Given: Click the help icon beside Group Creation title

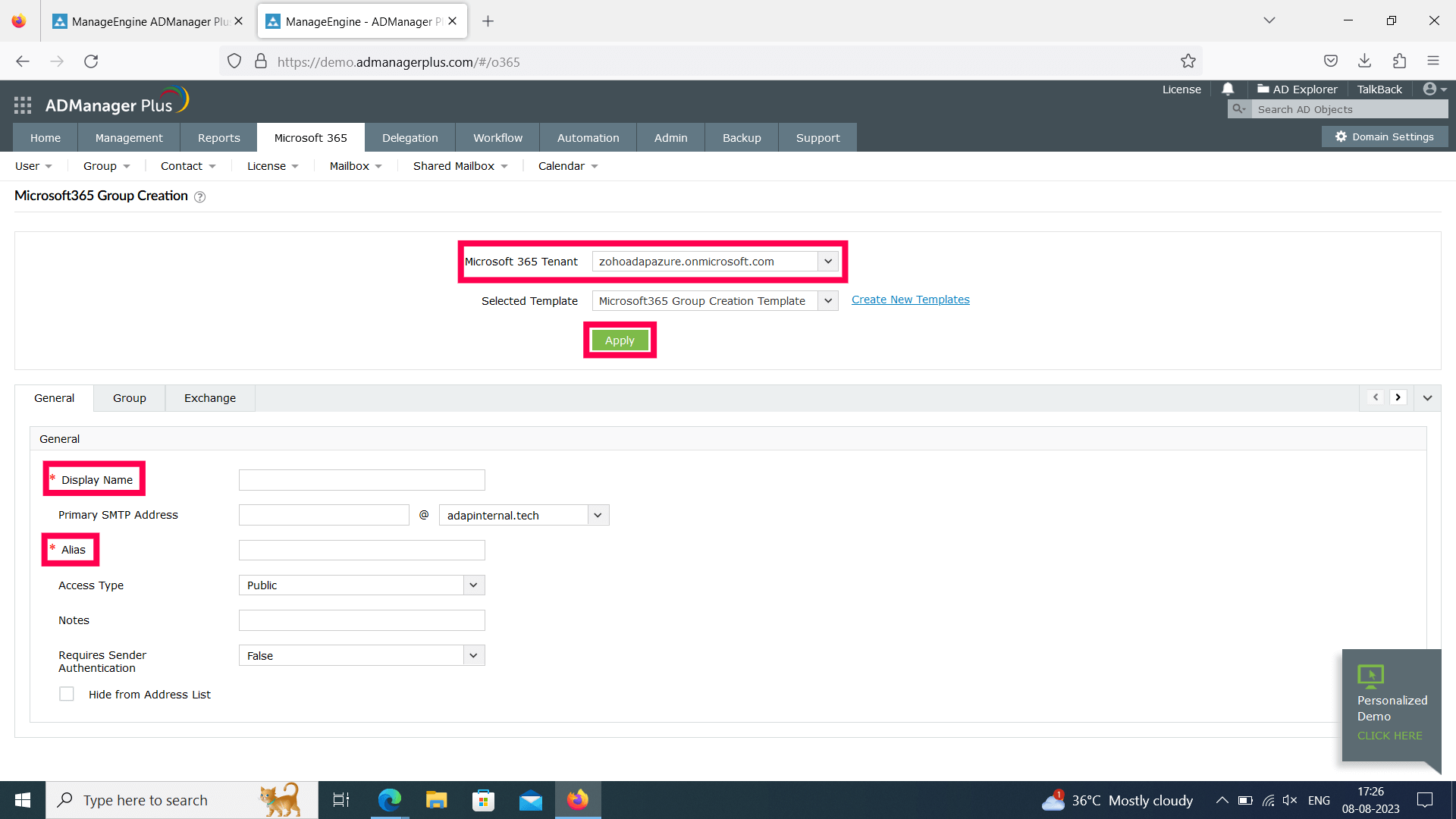Looking at the screenshot, I should point(199,197).
